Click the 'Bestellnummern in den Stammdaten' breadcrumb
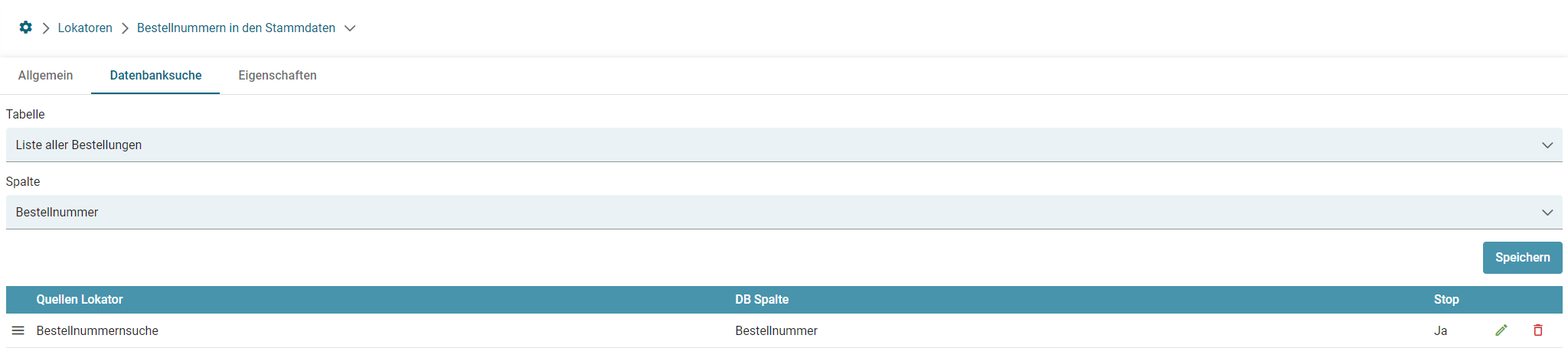The height and width of the screenshot is (361, 1568). 236,28
